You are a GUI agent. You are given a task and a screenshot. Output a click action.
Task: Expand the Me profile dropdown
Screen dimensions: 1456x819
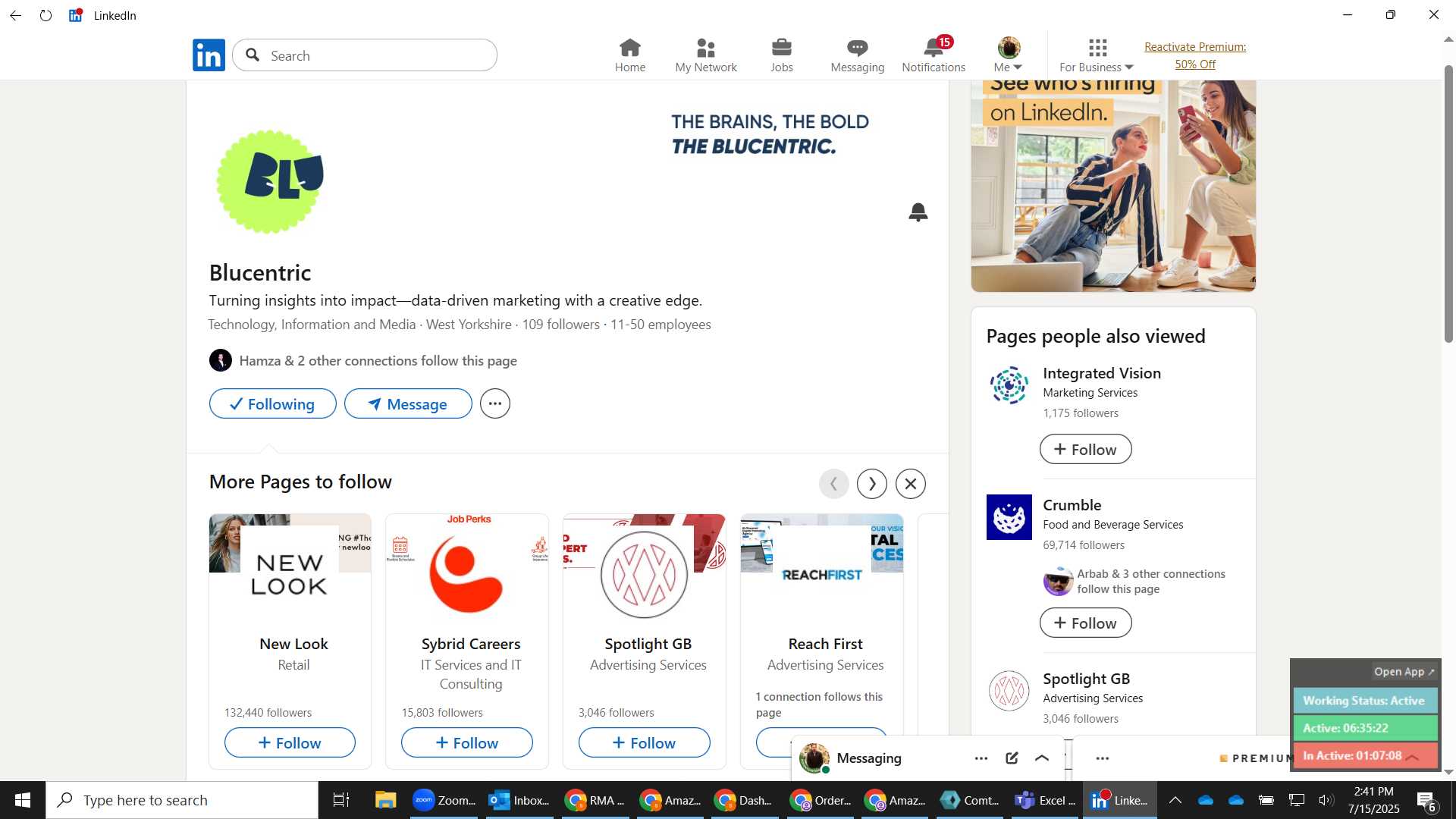pos(1009,55)
